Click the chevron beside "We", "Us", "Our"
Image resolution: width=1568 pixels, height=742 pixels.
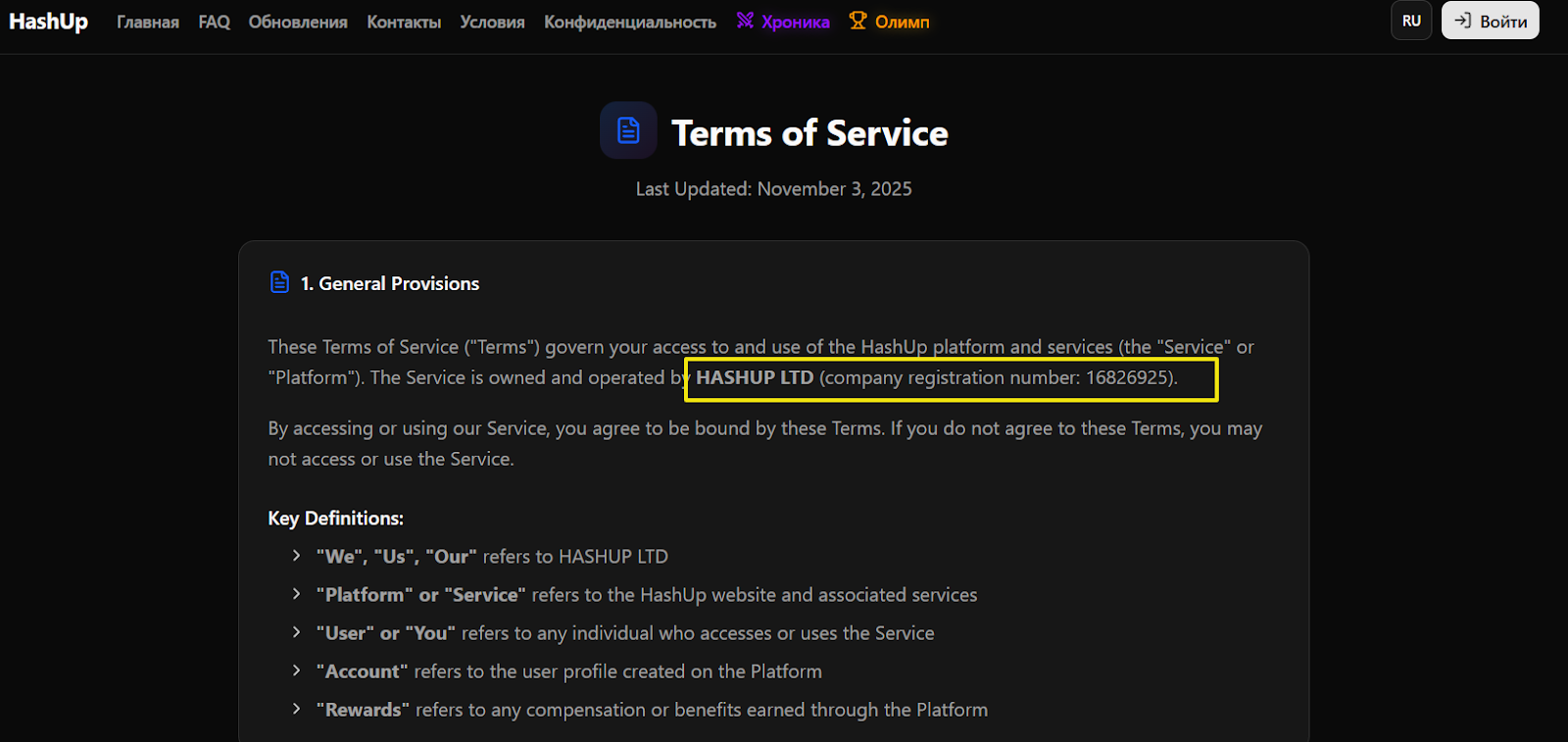(296, 556)
